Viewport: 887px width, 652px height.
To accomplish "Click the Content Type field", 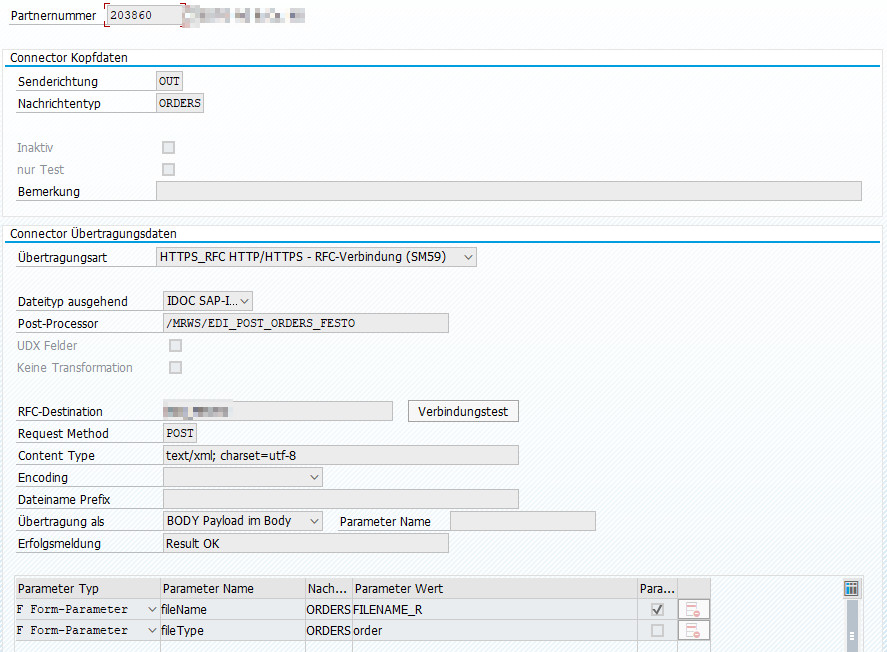I will point(340,456).
